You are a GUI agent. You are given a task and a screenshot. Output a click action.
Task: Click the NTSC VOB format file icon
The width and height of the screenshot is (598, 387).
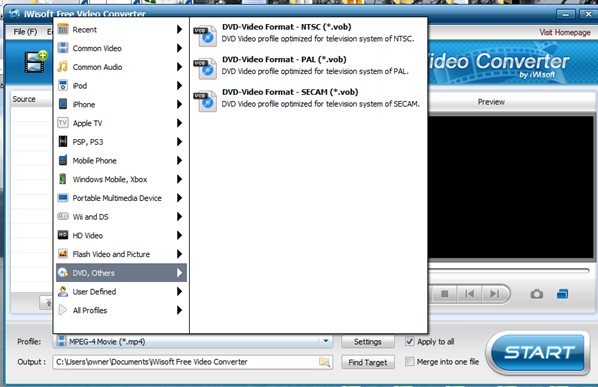(205, 35)
